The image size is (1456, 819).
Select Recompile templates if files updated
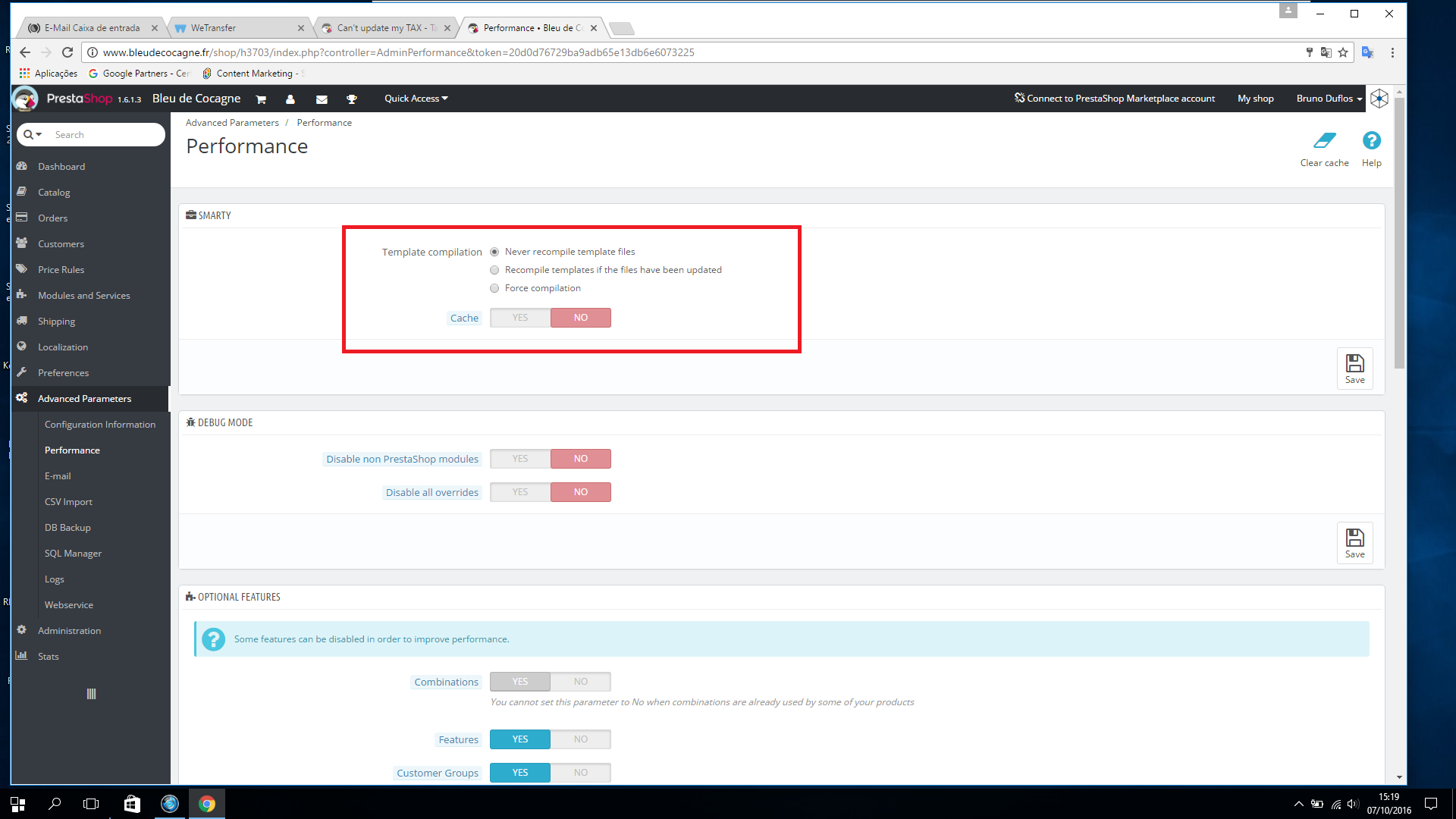(494, 270)
